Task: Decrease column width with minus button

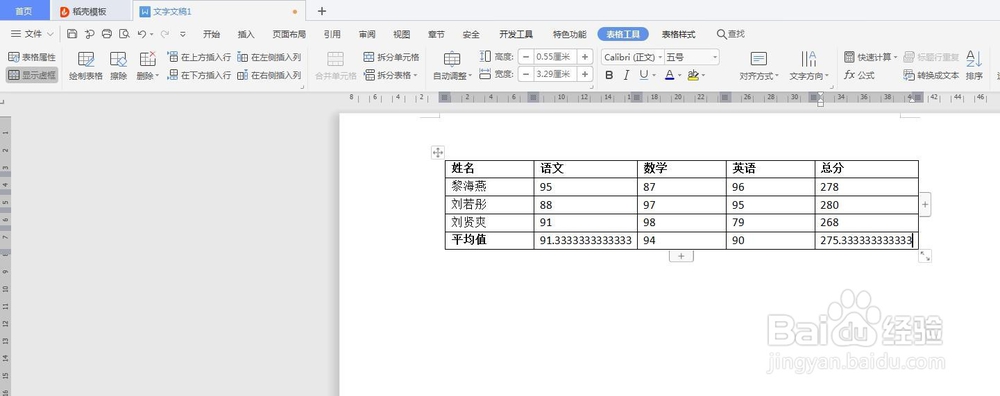Action: click(526, 75)
